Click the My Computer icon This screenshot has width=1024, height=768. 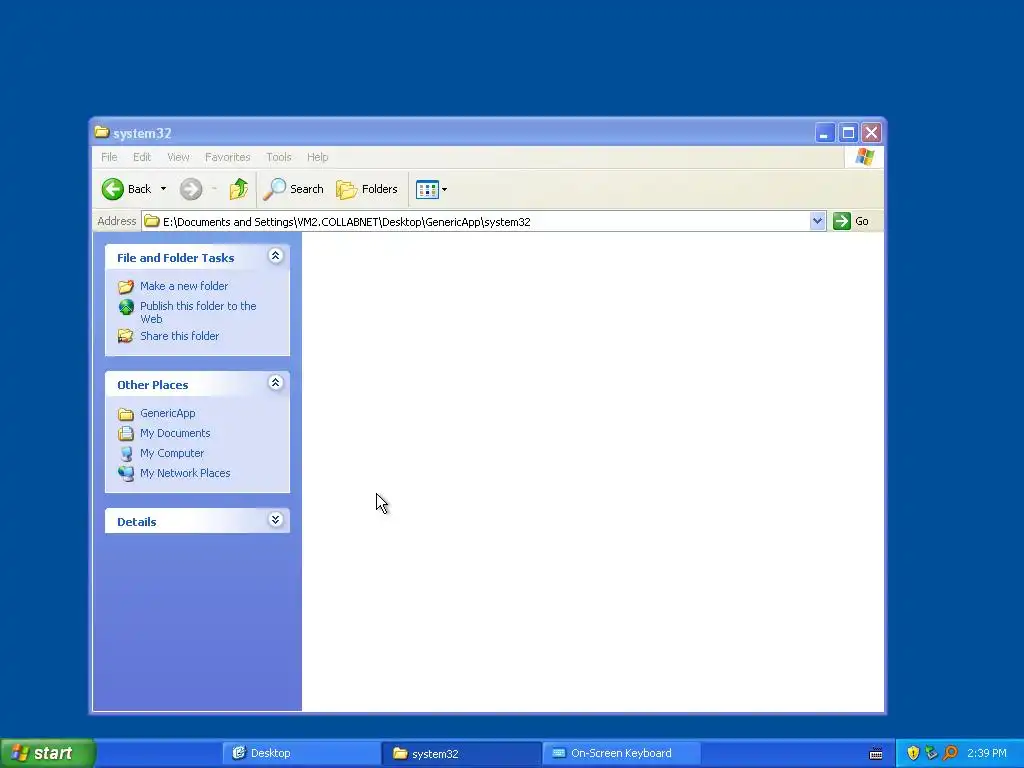[126, 454]
